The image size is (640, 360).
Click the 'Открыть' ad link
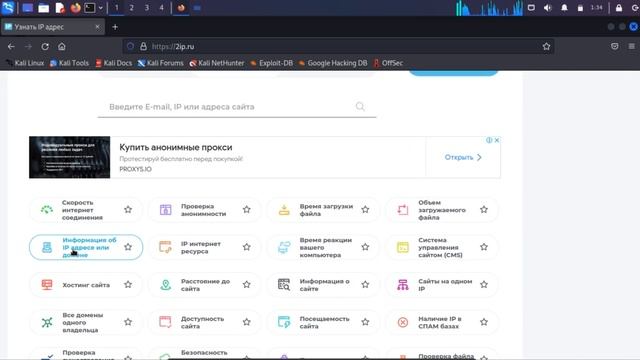tap(463, 157)
